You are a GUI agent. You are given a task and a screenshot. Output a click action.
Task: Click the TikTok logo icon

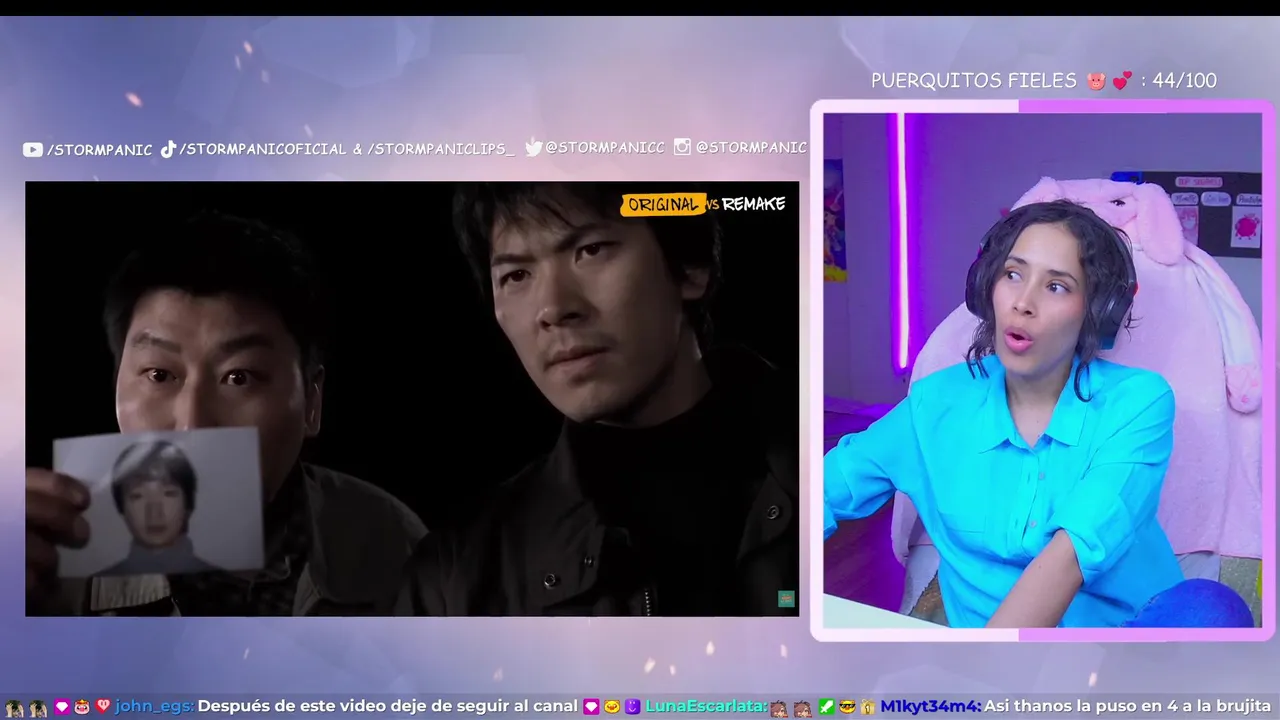[168, 149]
